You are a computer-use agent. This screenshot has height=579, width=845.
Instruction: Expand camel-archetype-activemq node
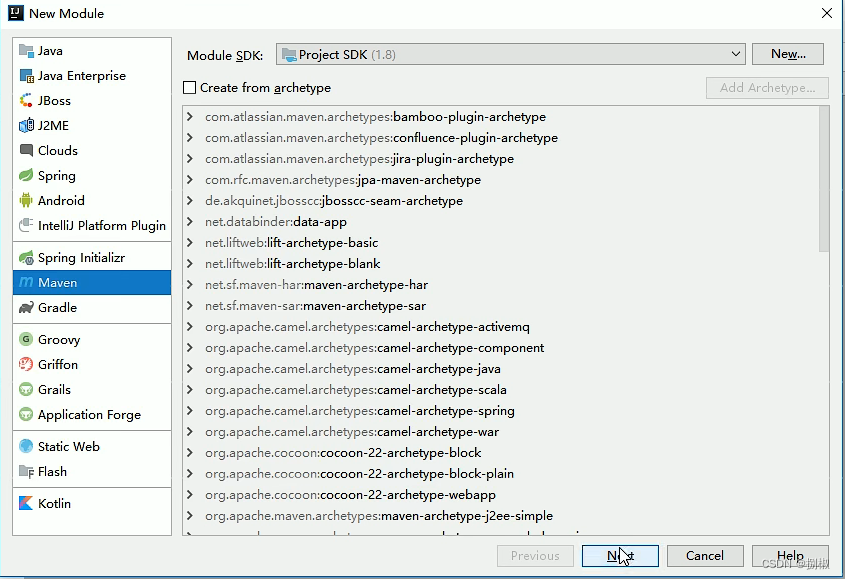(190, 327)
